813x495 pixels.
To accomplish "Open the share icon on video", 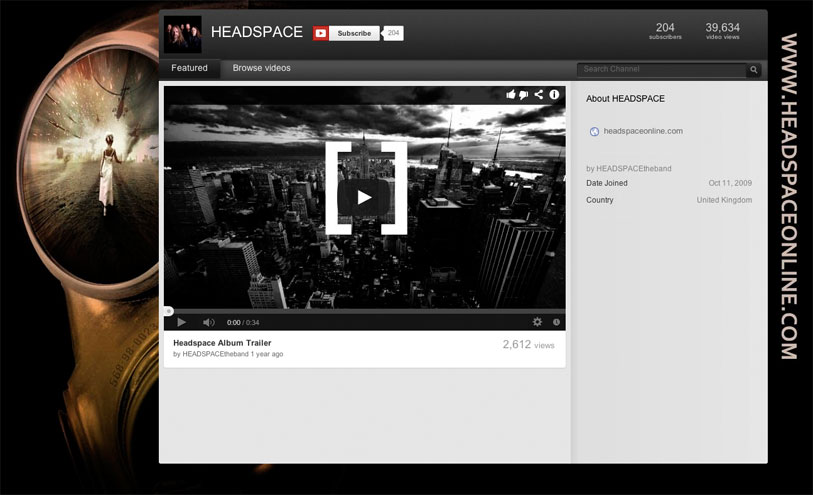I will pyautogui.click(x=539, y=95).
